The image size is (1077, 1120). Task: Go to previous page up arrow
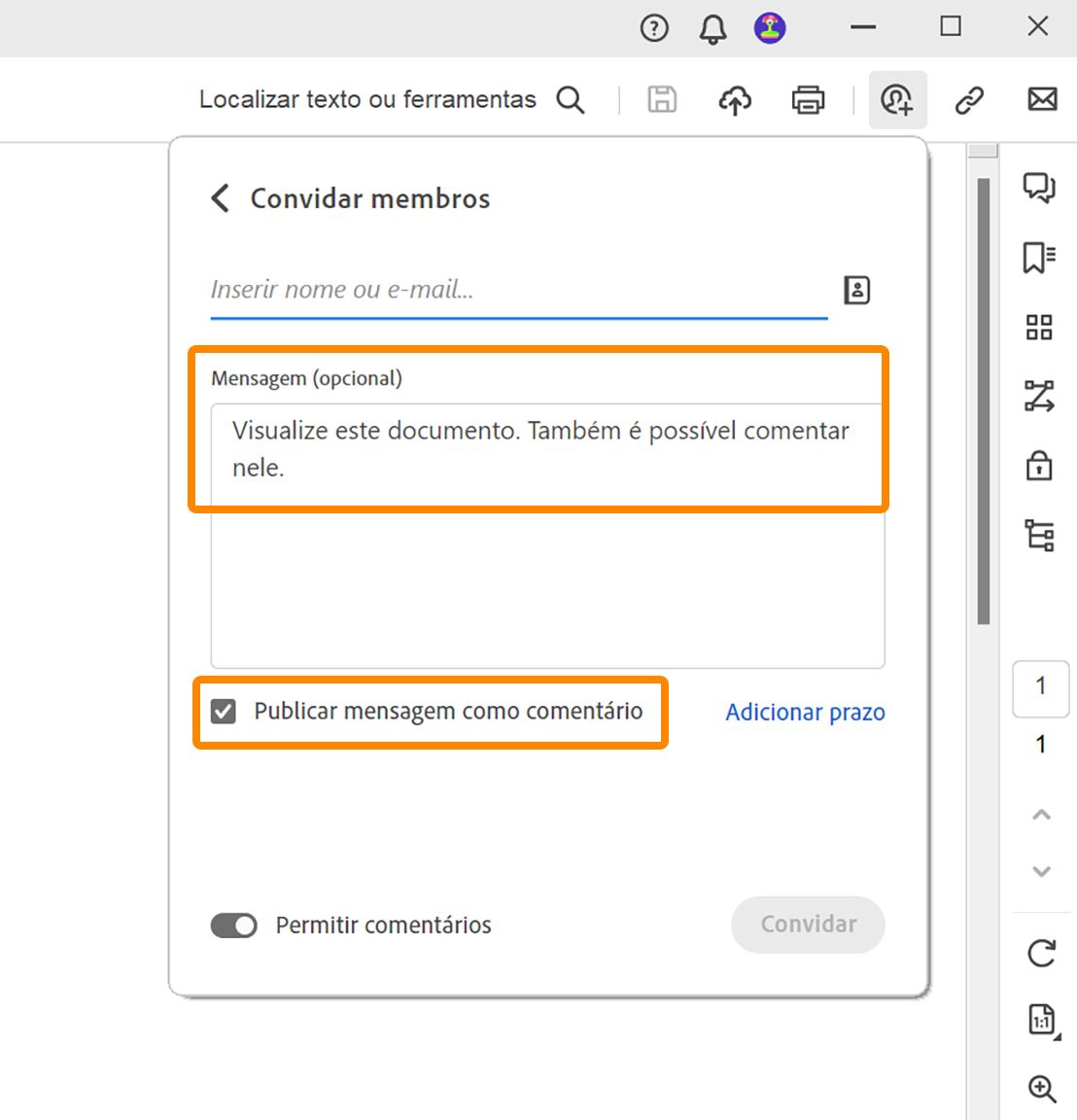click(x=1041, y=815)
